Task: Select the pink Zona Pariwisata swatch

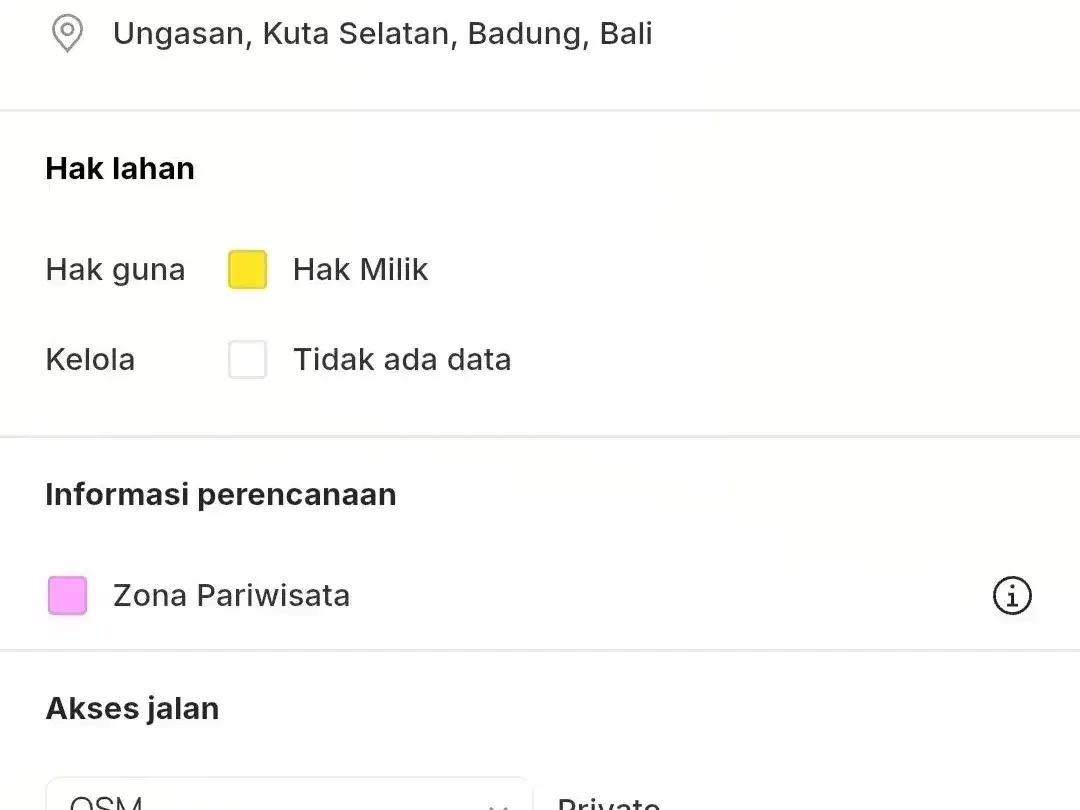Action: tap(68, 596)
